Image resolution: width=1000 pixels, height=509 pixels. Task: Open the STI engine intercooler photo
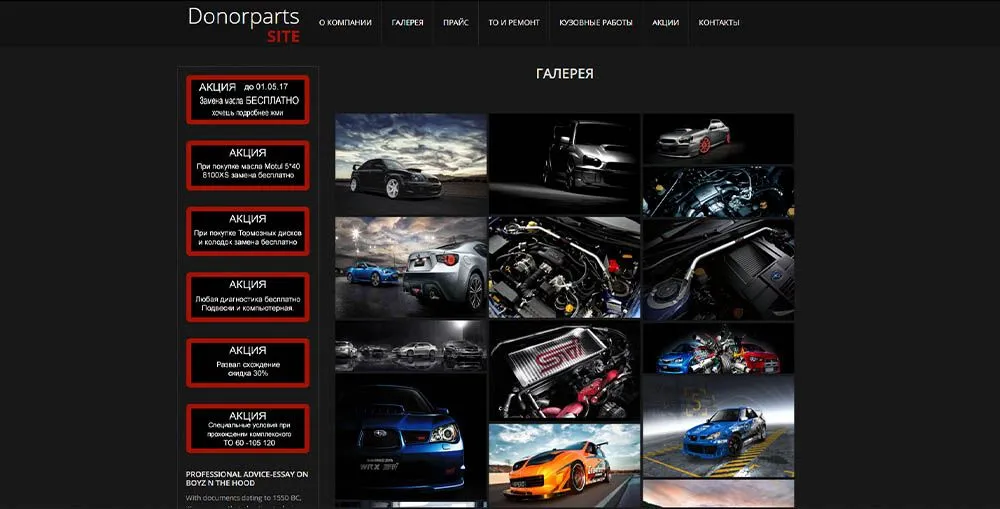(x=564, y=371)
